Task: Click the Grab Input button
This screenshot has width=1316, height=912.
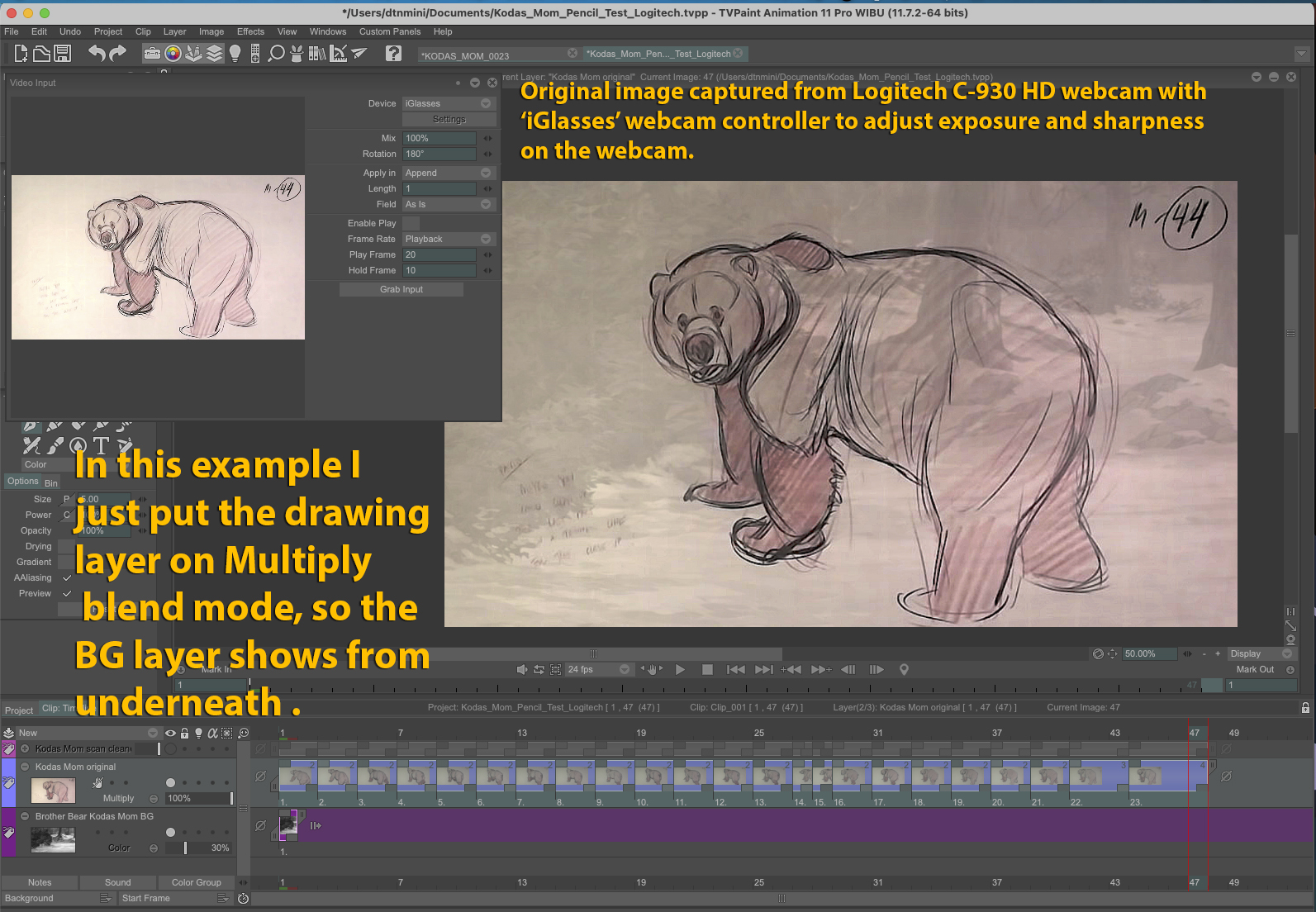Action: pos(401,289)
